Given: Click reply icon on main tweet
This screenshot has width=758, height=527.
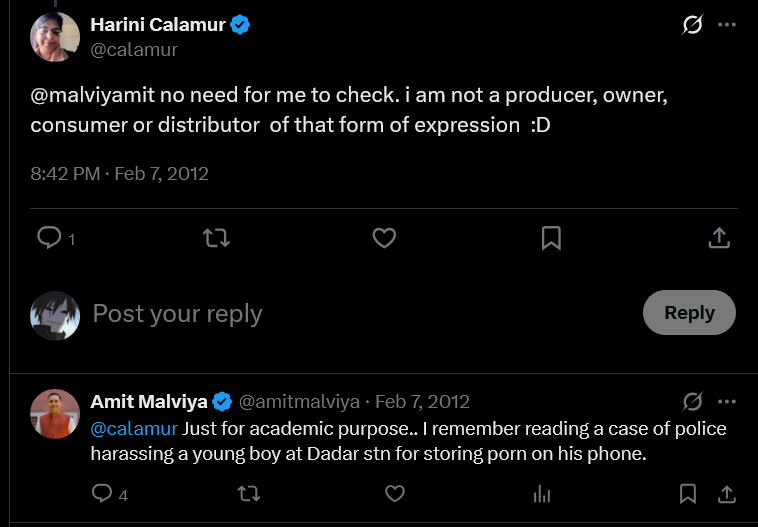Looking at the screenshot, I should tap(49, 238).
